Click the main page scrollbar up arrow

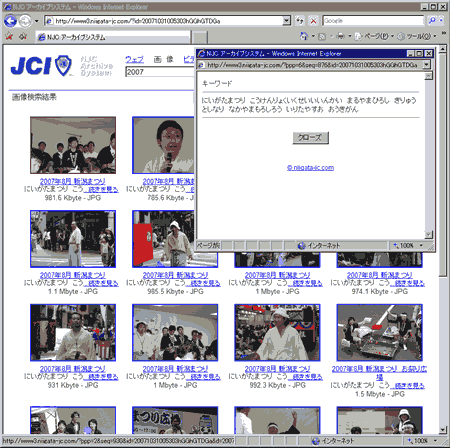(x=442, y=49)
